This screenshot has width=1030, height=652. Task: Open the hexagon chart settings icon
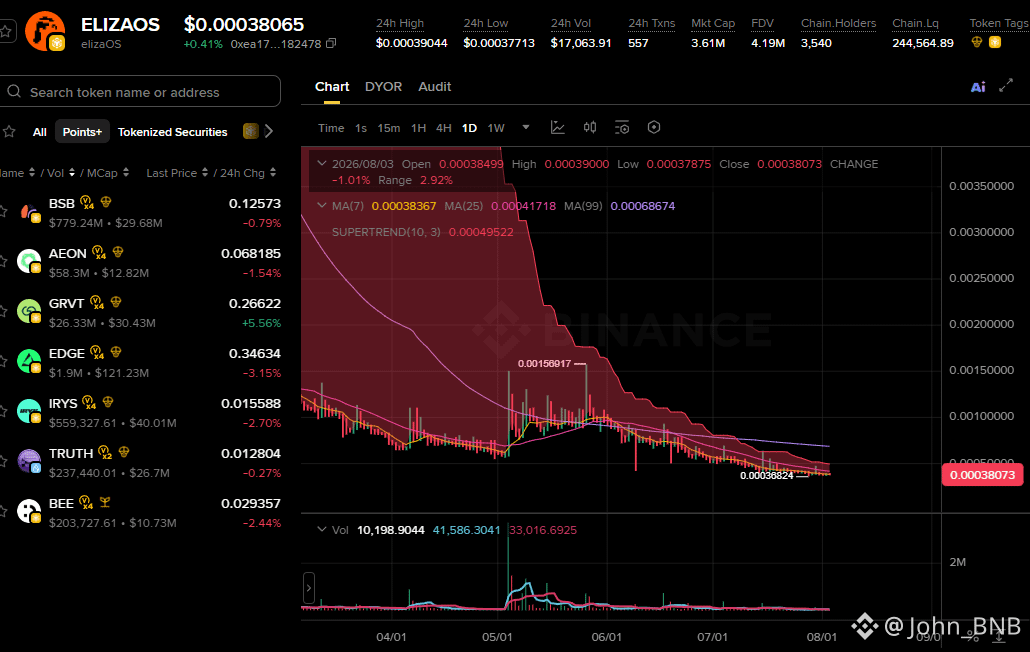coord(654,127)
